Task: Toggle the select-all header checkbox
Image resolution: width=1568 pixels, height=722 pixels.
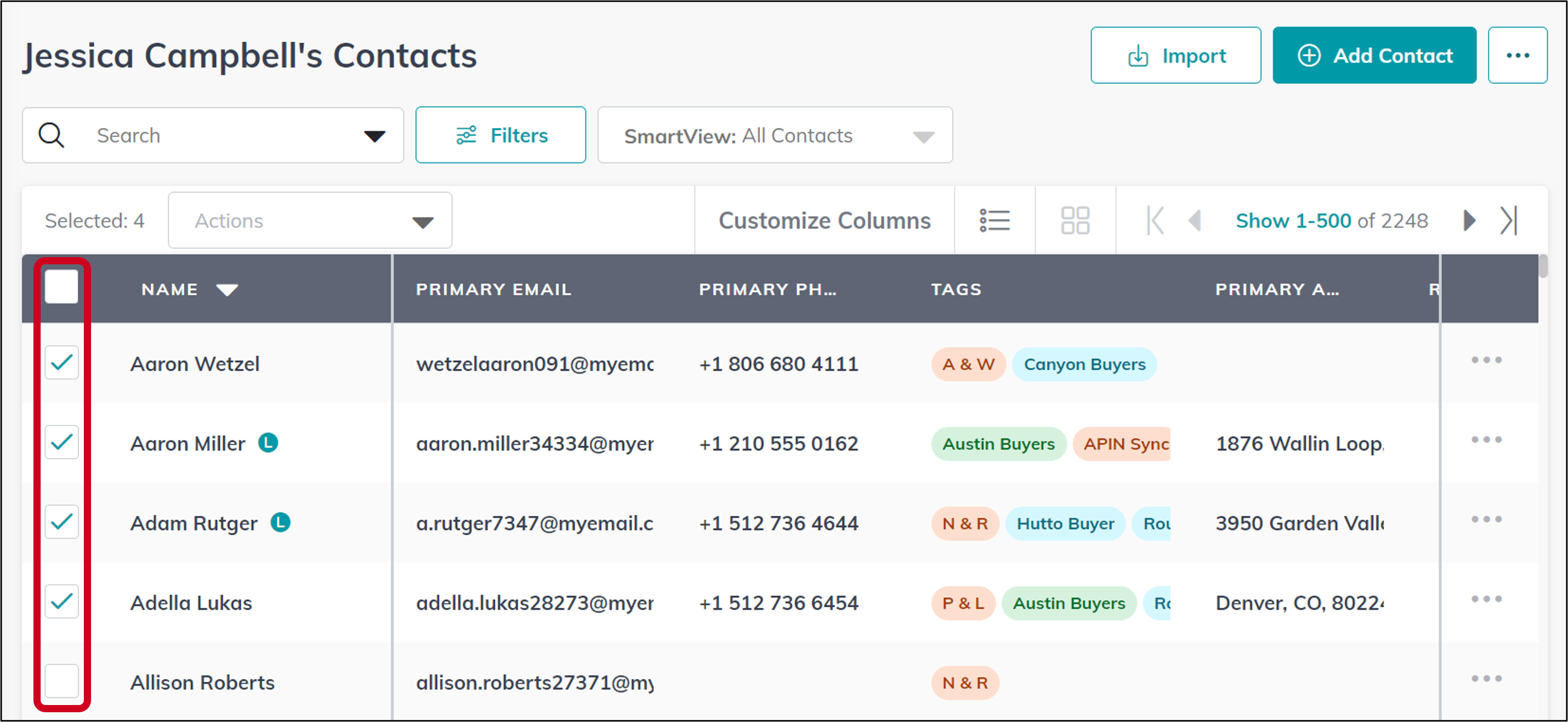Action: click(62, 286)
